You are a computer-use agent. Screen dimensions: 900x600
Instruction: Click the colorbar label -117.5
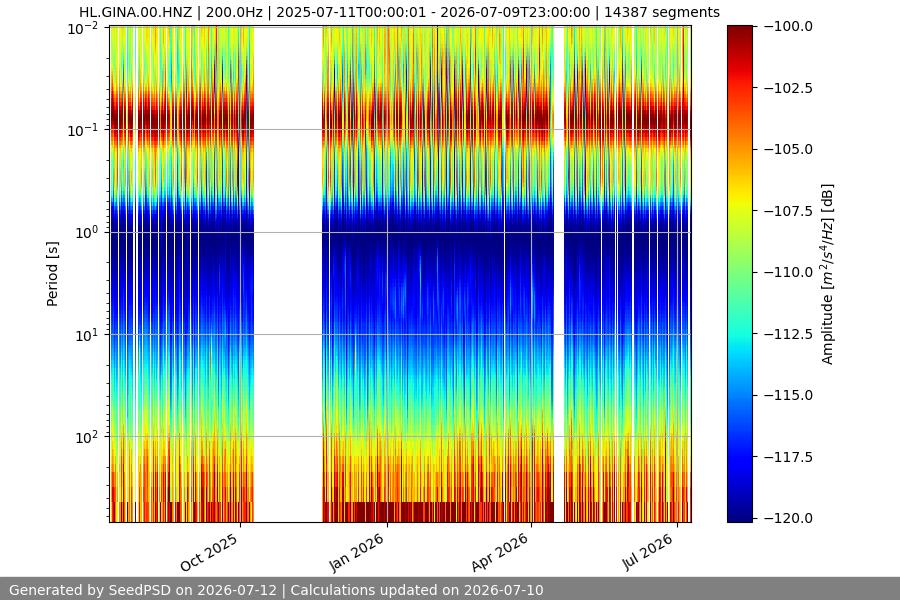(788, 456)
